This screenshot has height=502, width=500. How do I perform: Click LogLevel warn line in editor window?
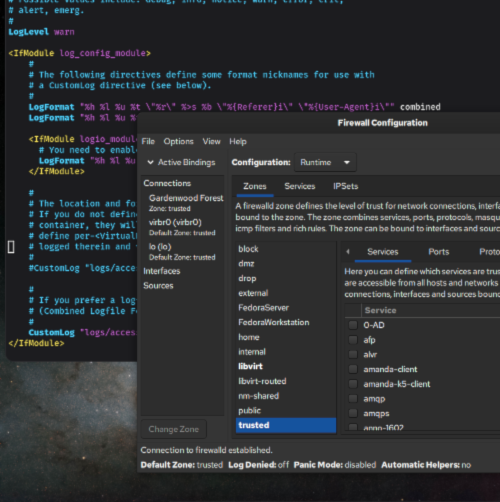41,32
